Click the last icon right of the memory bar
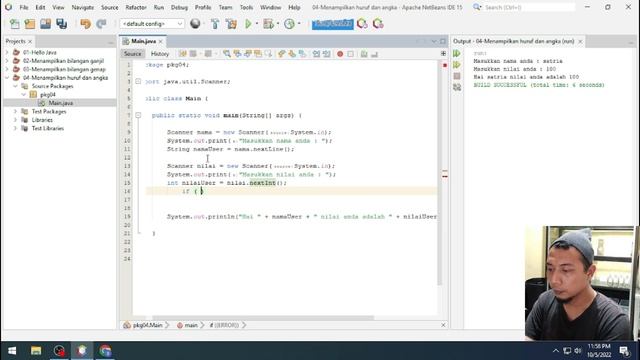640x360 pixels. tap(378, 24)
